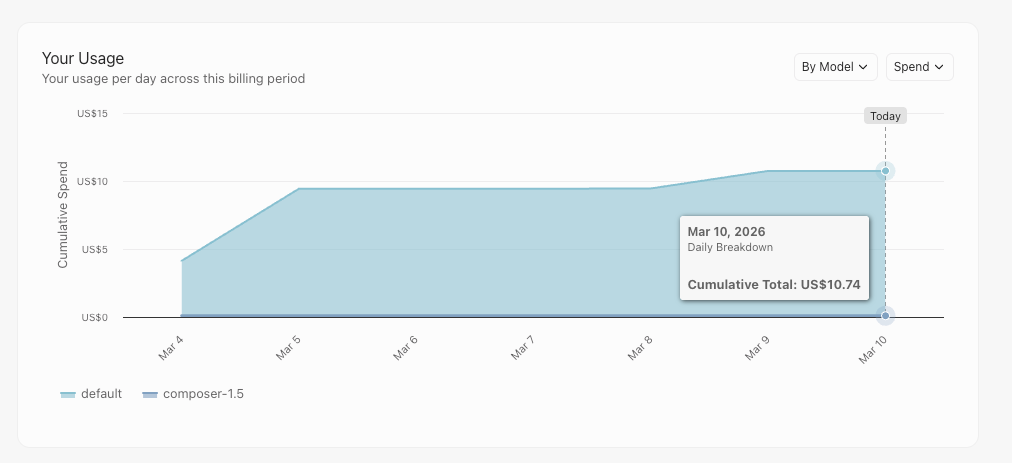Click the light blue default legend swatch

click(68, 395)
